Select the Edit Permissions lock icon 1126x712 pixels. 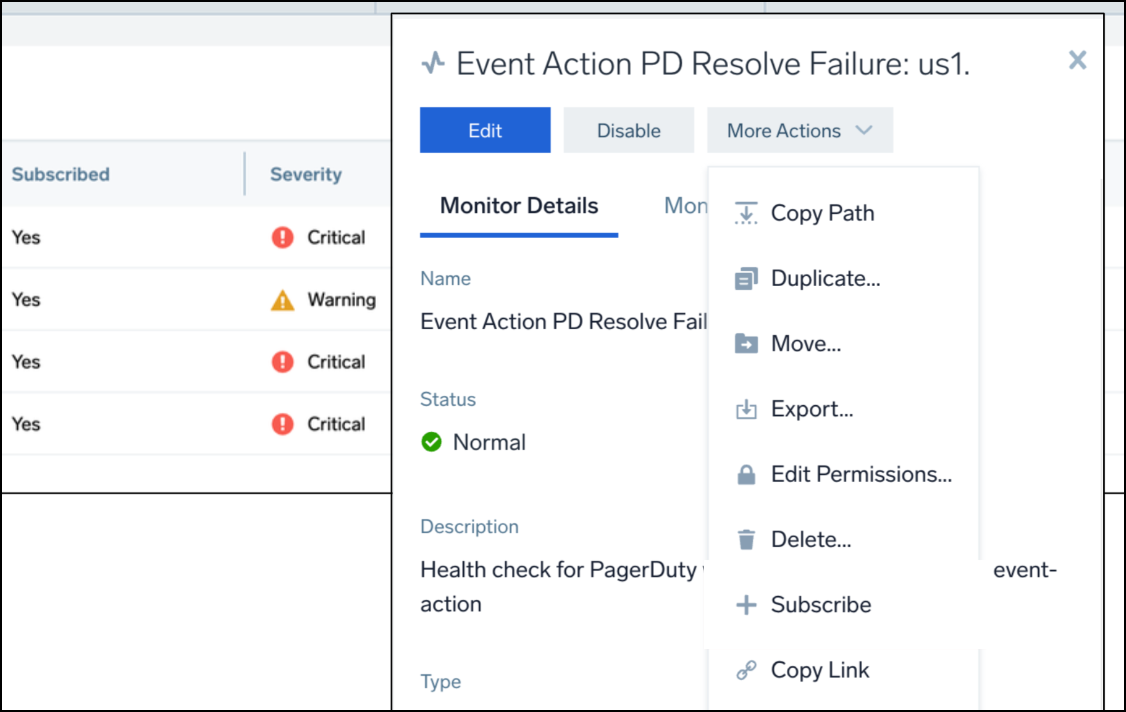746,474
